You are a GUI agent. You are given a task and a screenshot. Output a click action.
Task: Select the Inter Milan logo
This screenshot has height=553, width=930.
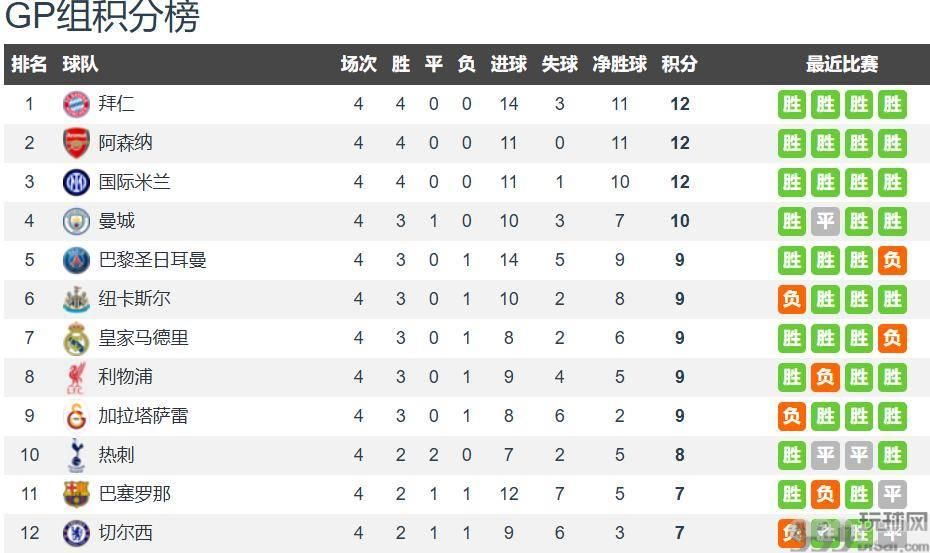[x=76, y=182]
